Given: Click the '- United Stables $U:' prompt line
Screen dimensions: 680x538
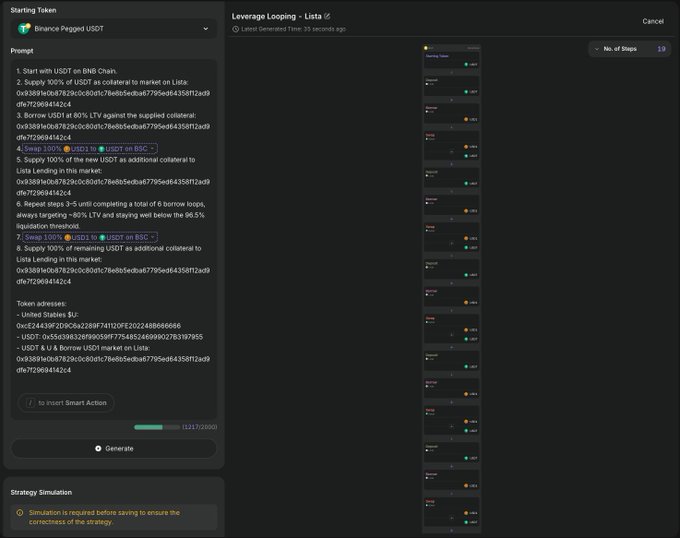Looking at the screenshot, I should 47,315.
